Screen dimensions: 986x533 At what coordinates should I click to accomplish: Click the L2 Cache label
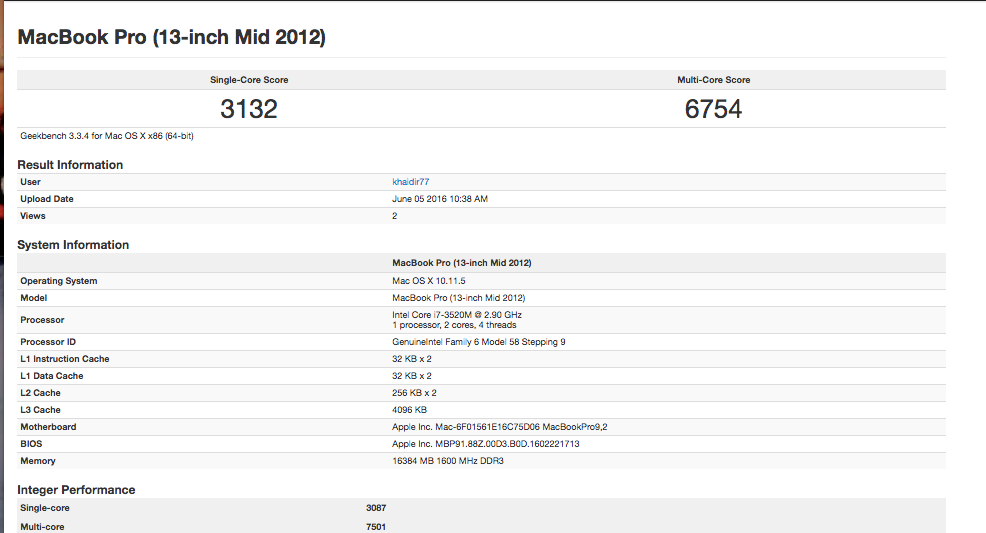[x=40, y=393]
